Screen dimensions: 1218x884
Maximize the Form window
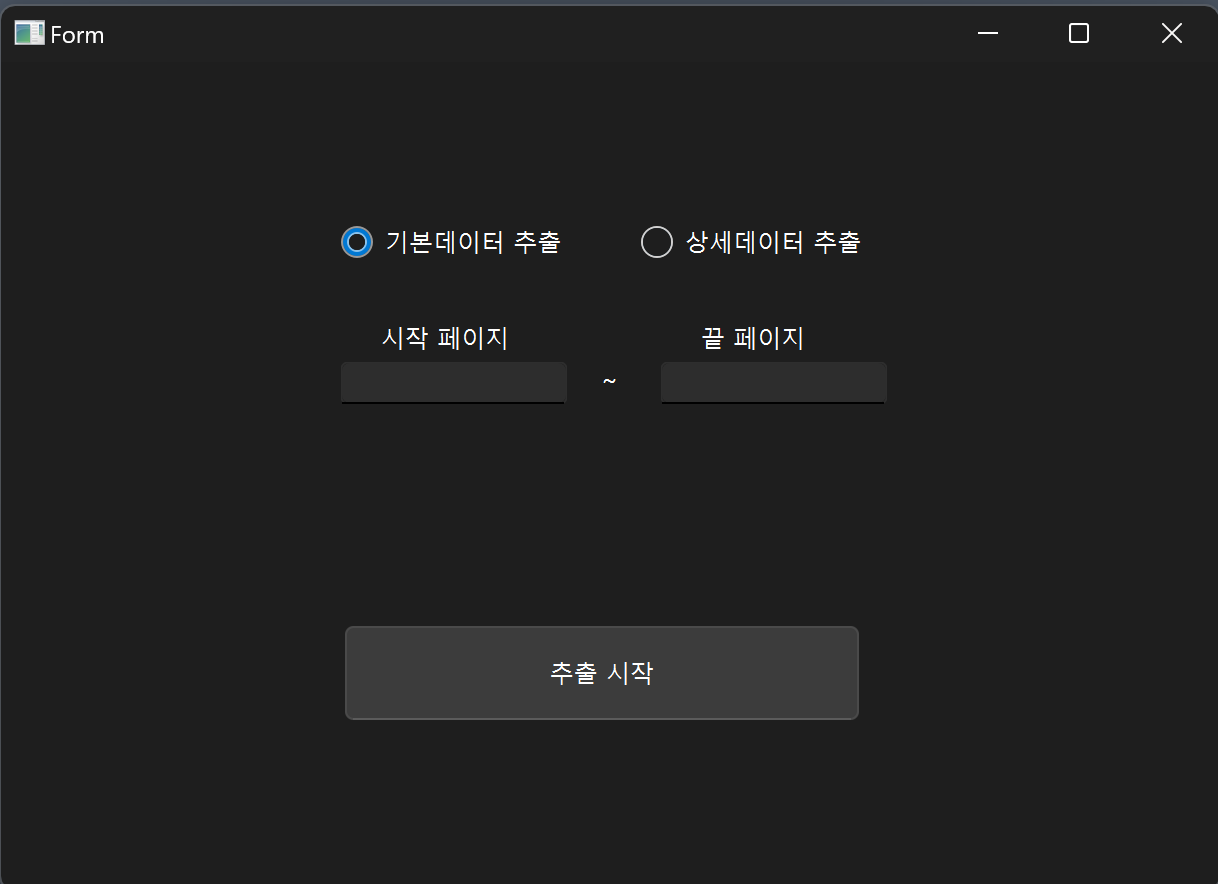(x=1078, y=33)
